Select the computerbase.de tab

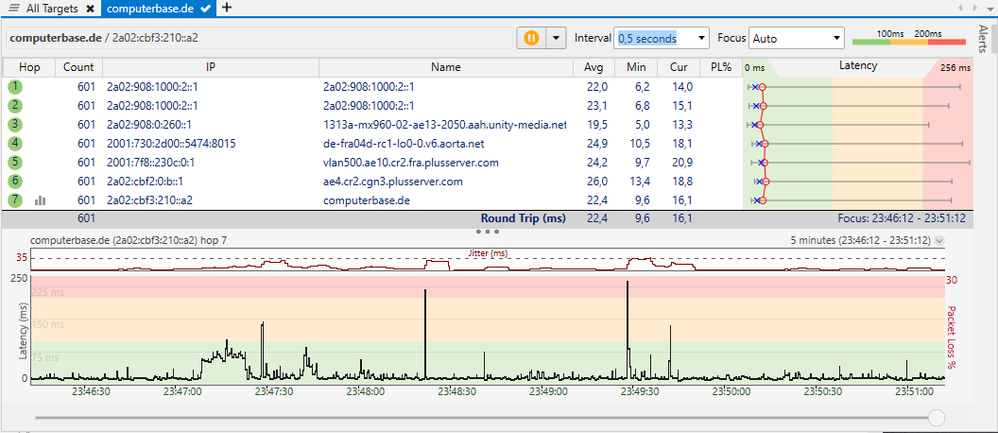coord(151,8)
